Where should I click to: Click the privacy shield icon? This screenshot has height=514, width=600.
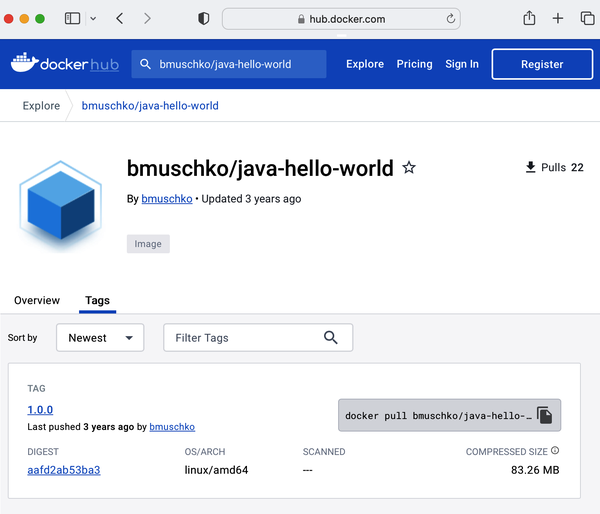click(x=204, y=18)
